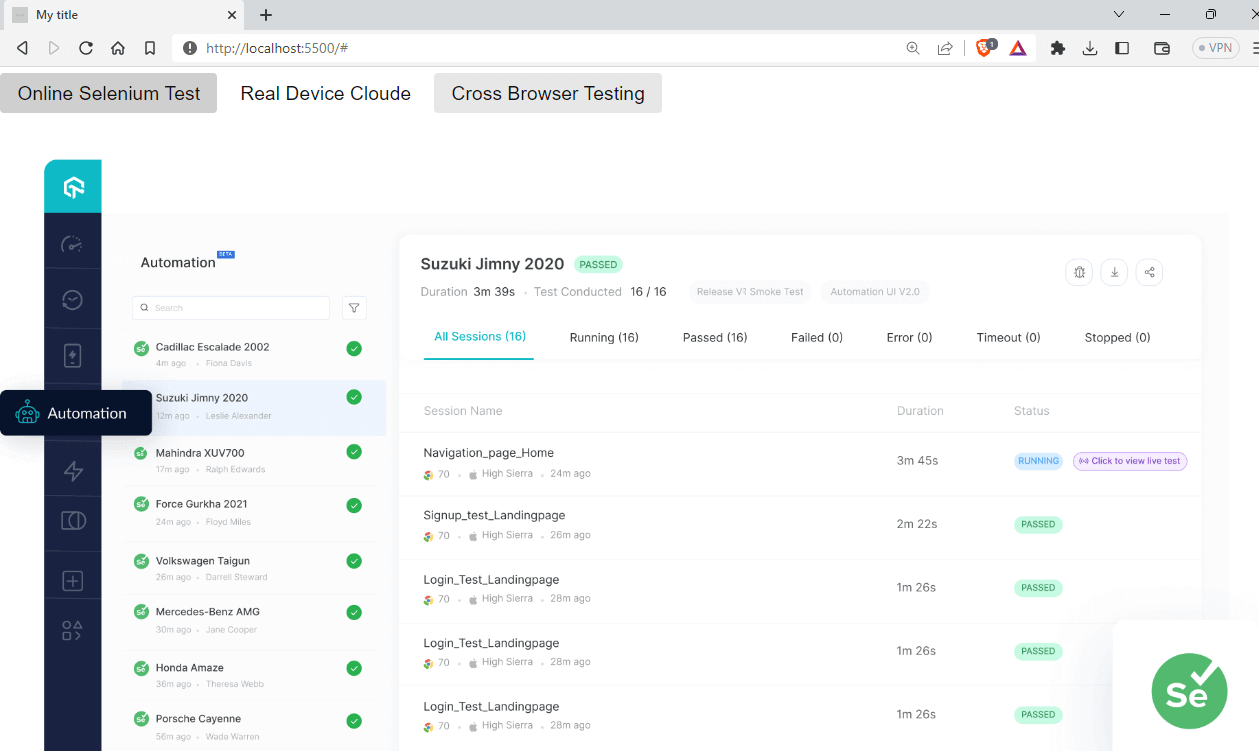Switch to the Passed (16) tab
The height and width of the screenshot is (751, 1259).
point(714,337)
